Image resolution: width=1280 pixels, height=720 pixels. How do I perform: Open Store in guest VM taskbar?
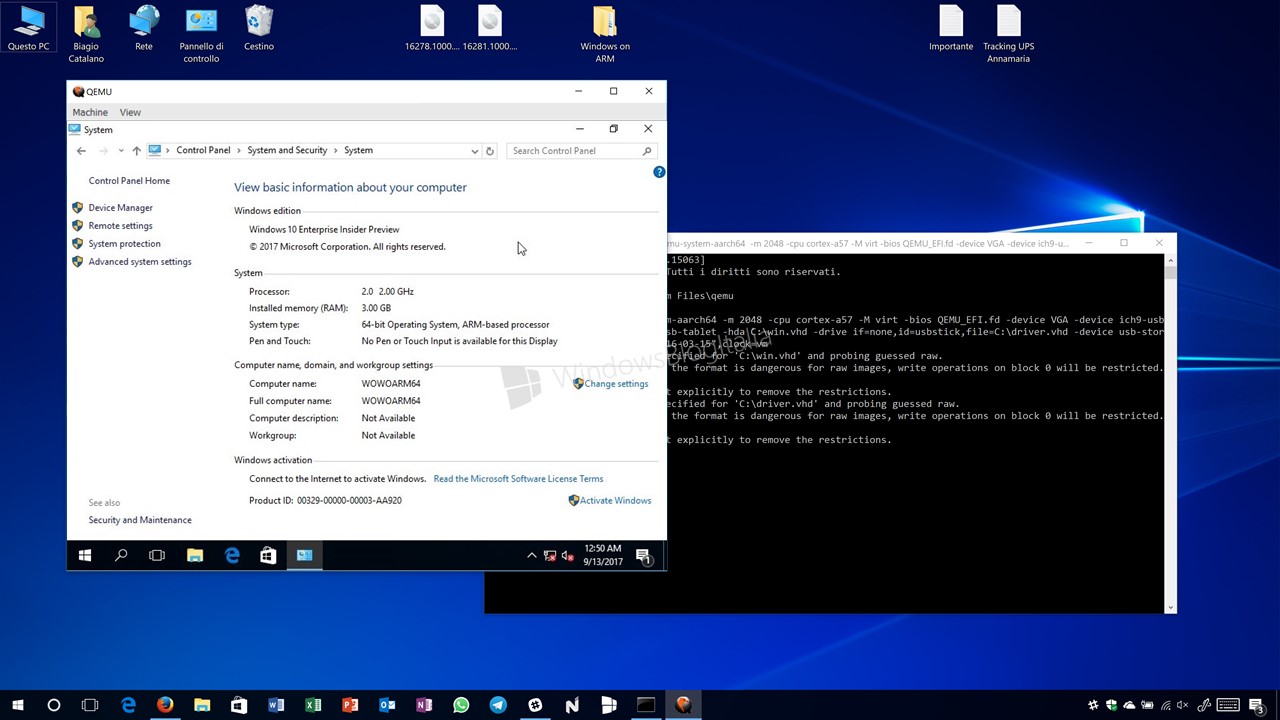pyautogui.click(x=268, y=556)
